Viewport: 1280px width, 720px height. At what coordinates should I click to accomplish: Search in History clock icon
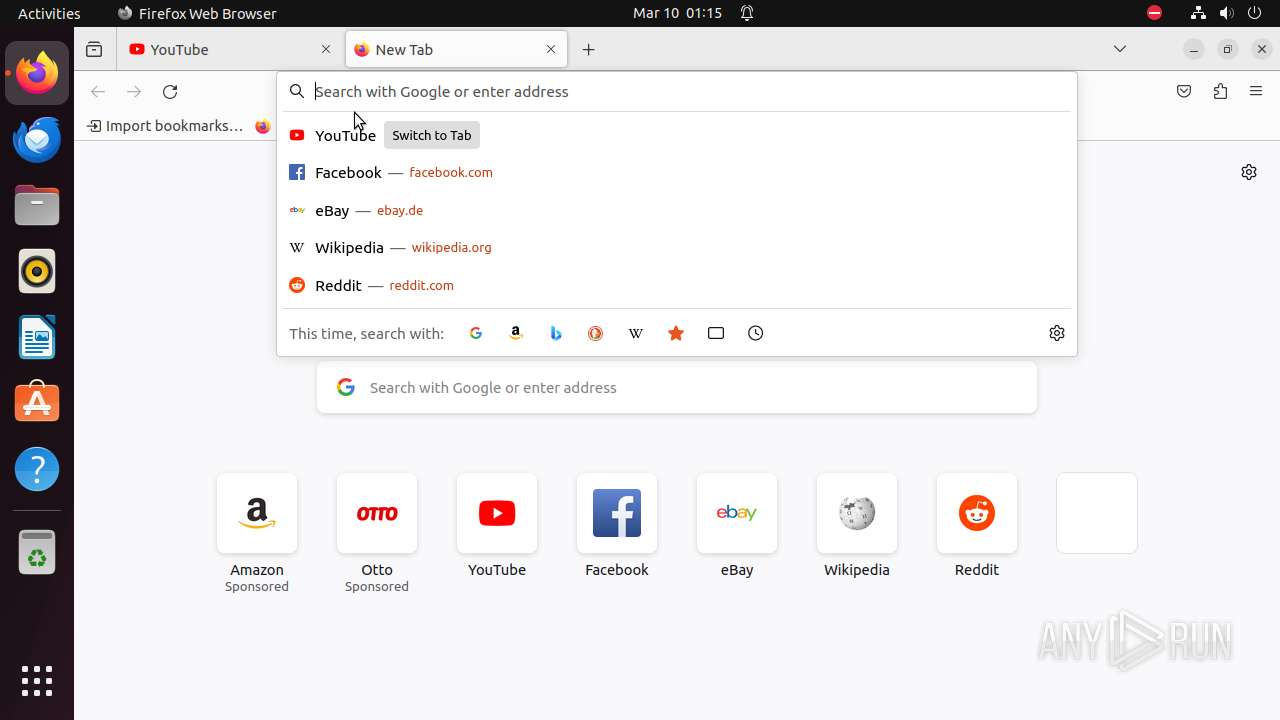(x=756, y=333)
